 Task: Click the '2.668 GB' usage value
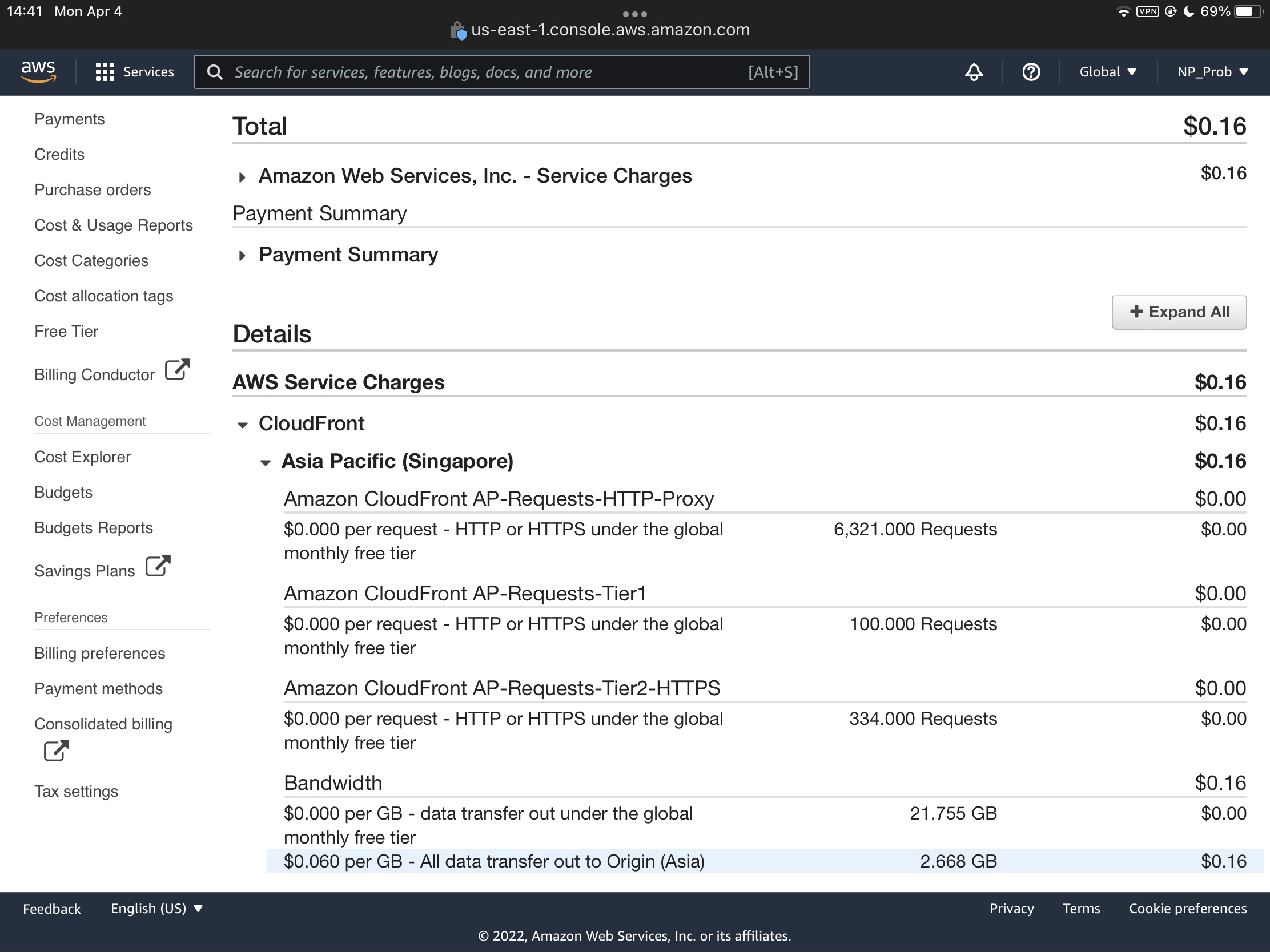959,861
